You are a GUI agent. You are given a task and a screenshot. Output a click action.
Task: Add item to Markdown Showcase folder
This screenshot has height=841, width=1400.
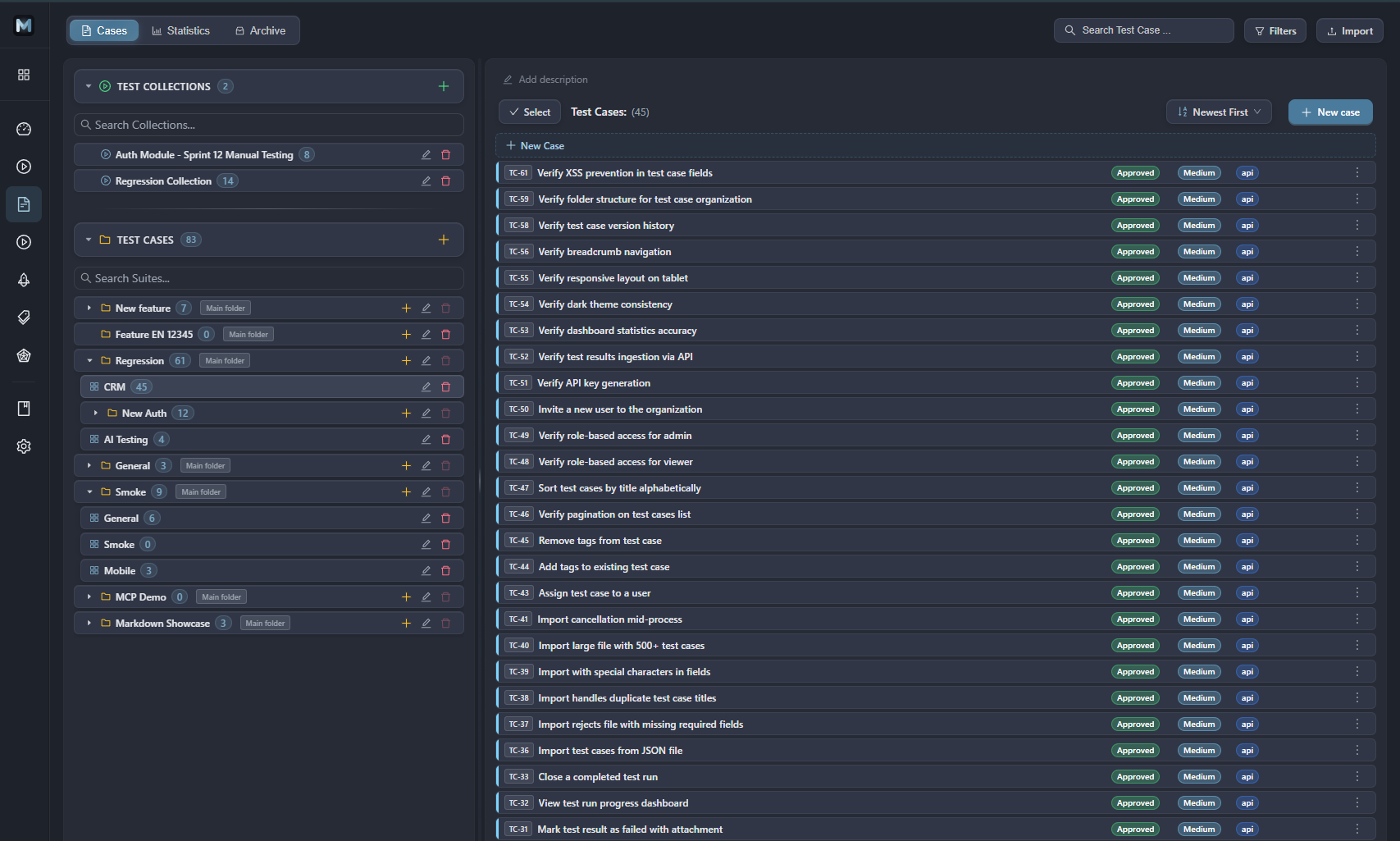click(x=406, y=624)
